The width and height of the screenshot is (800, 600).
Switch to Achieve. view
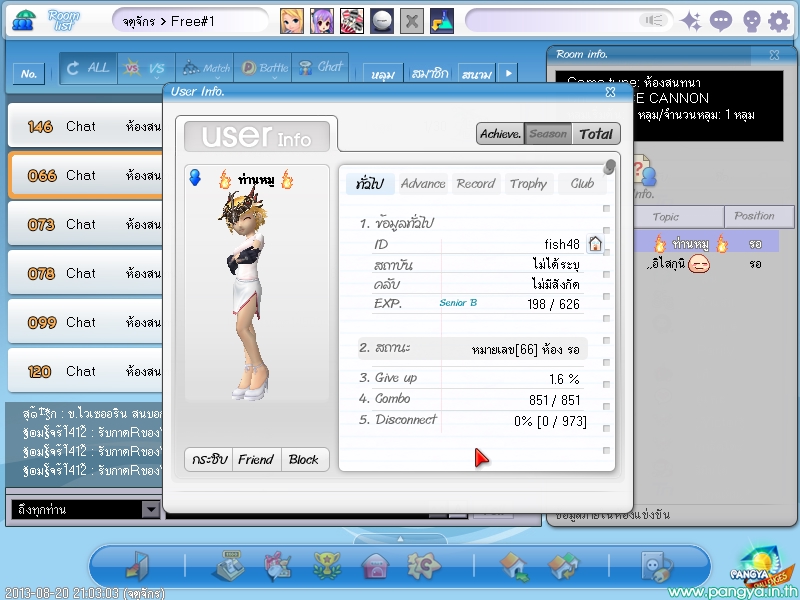(x=501, y=134)
